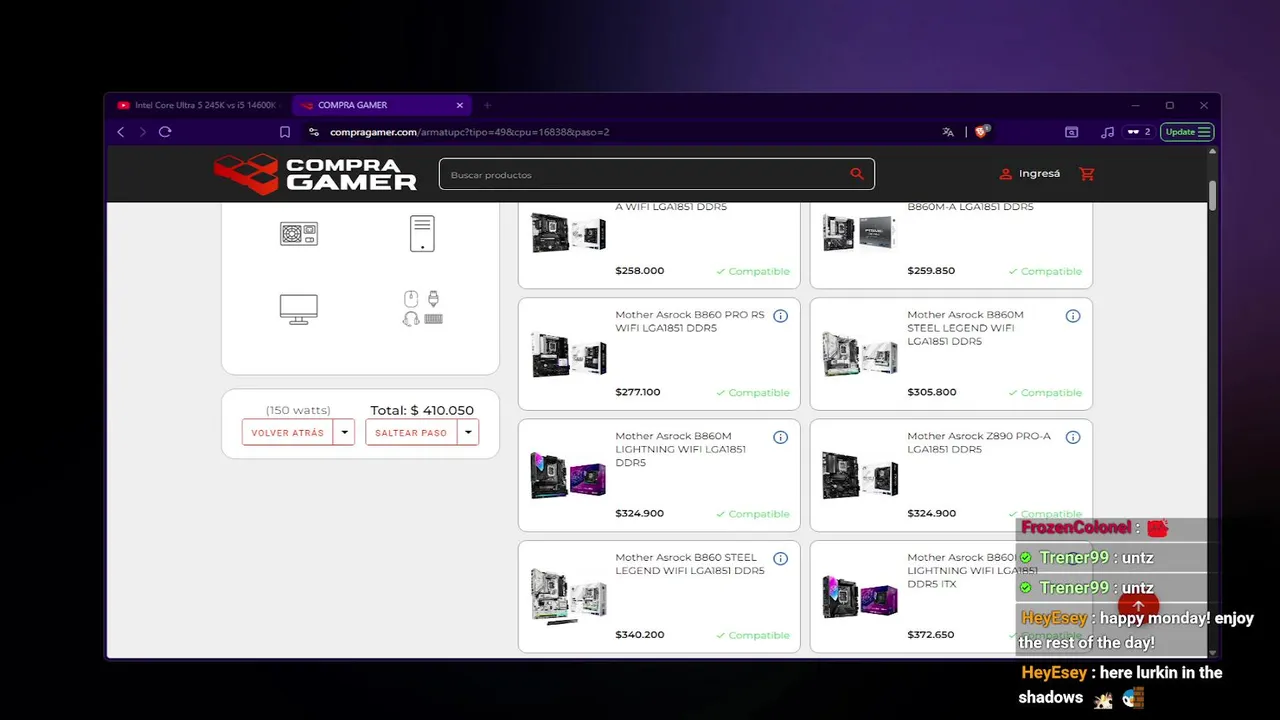Image resolution: width=1280 pixels, height=720 pixels.
Task: Click the (150 watts) label
Action: pos(298,410)
